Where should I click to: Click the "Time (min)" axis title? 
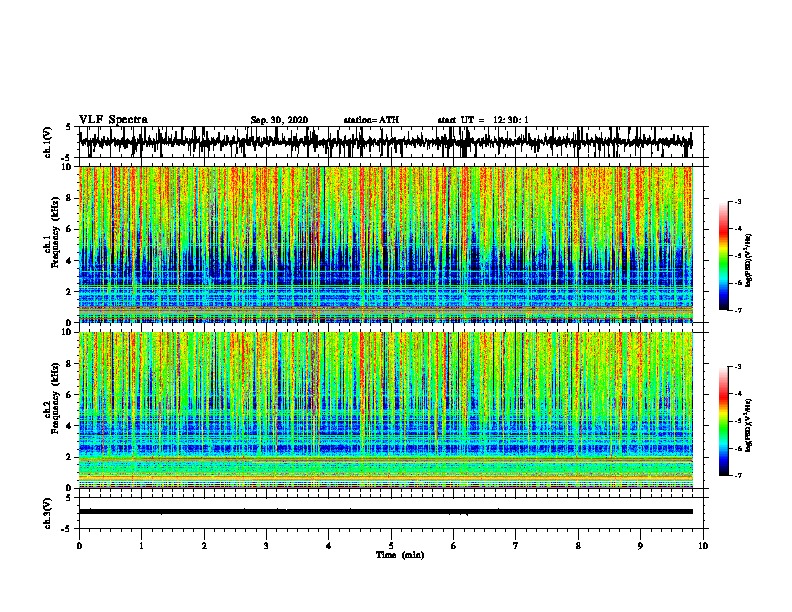[x=400, y=555]
